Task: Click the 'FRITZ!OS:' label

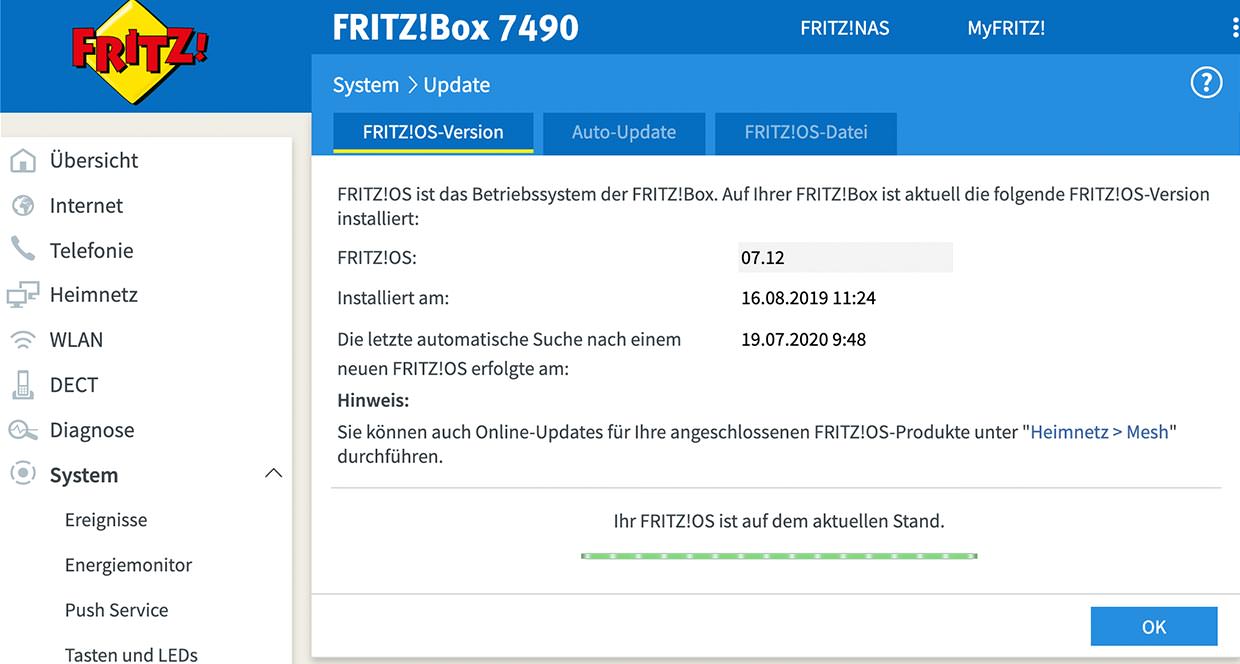Action: point(376,257)
